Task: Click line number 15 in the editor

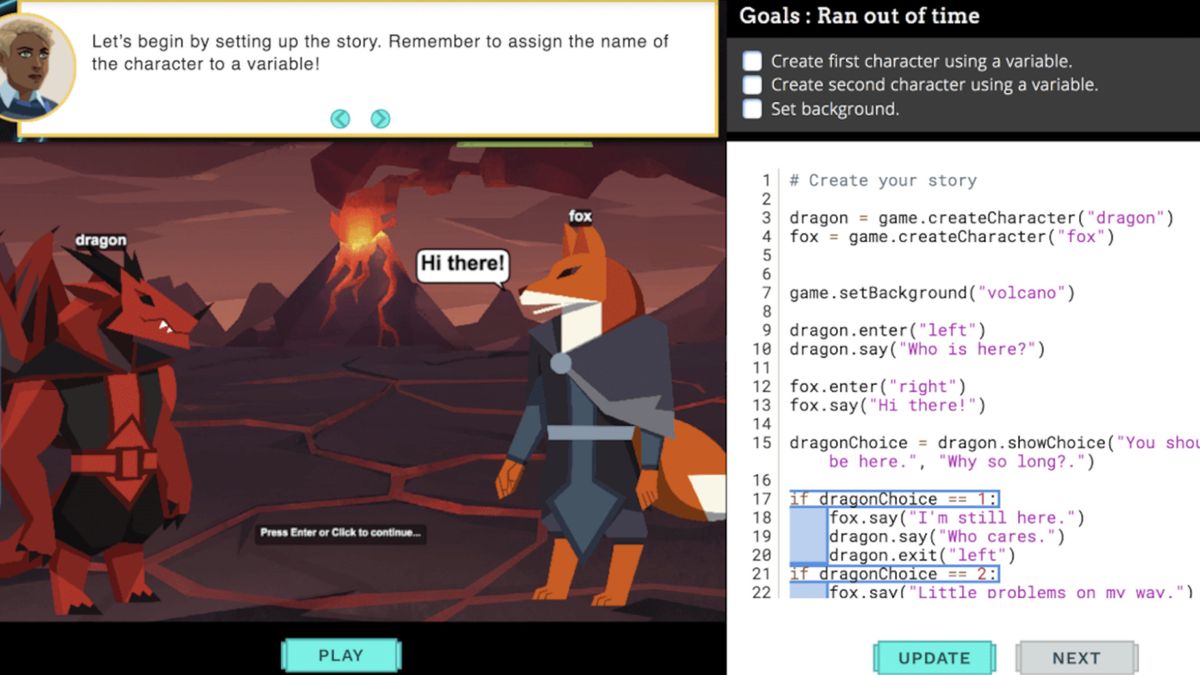Action: [762, 442]
